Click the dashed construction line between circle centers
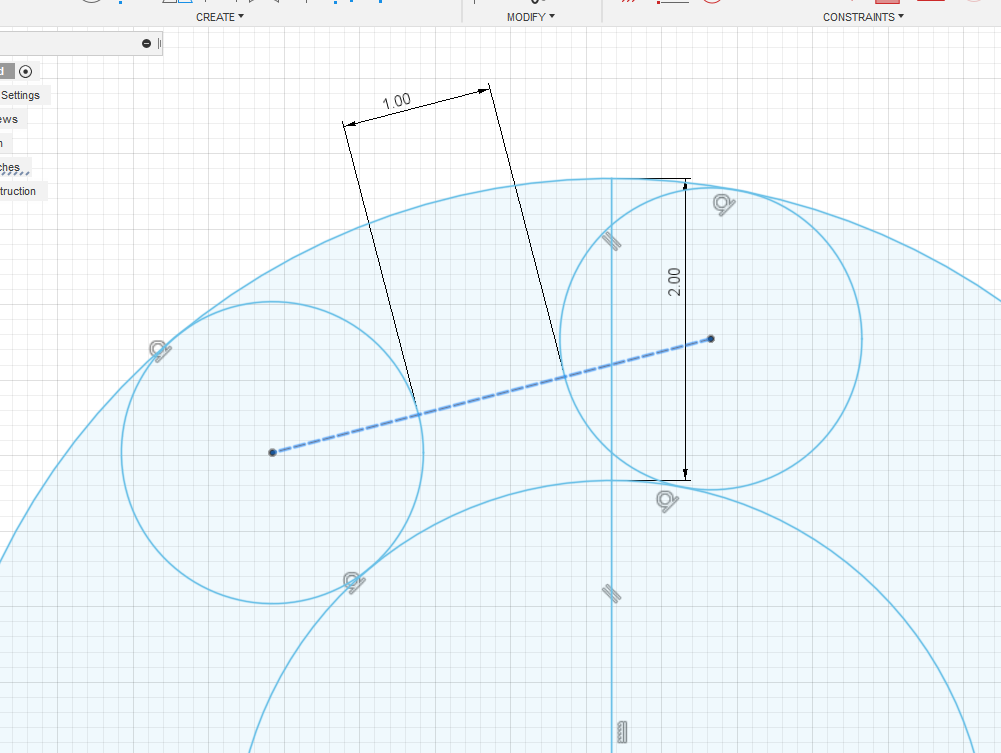 [490, 395]
